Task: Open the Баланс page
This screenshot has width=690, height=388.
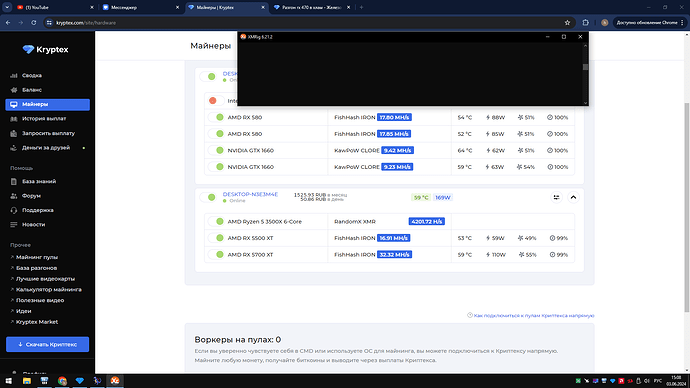Action: pos(32,90)
